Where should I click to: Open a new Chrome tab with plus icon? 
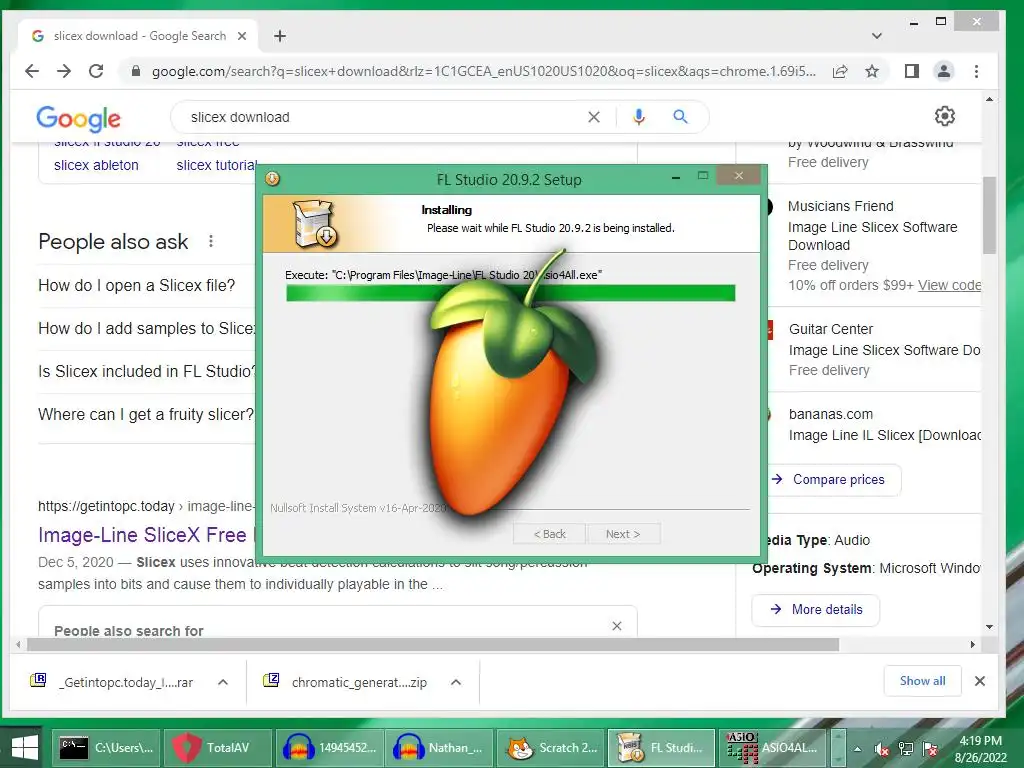(x=280, y=36)
